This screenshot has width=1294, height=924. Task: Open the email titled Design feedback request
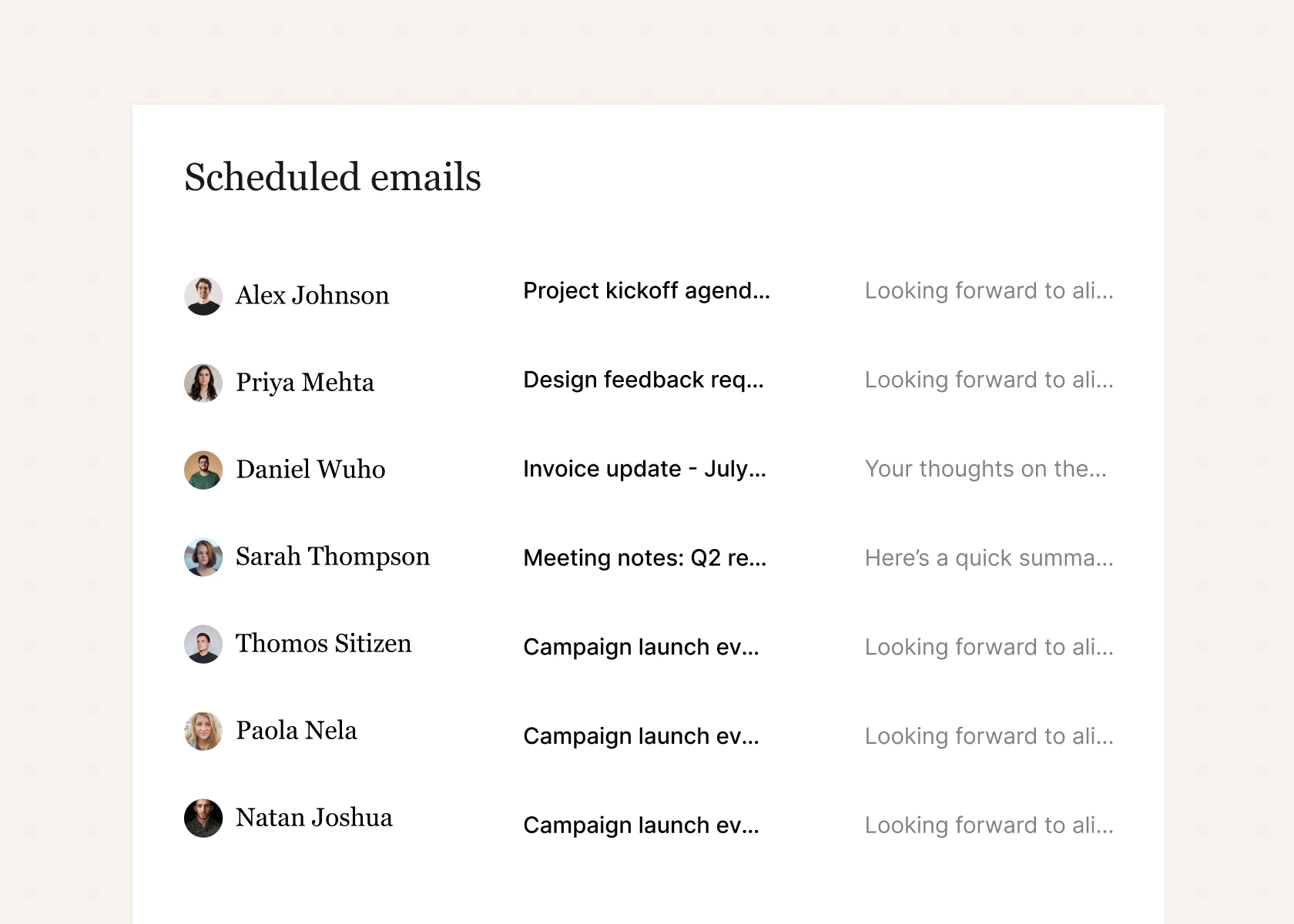[643, 380]
